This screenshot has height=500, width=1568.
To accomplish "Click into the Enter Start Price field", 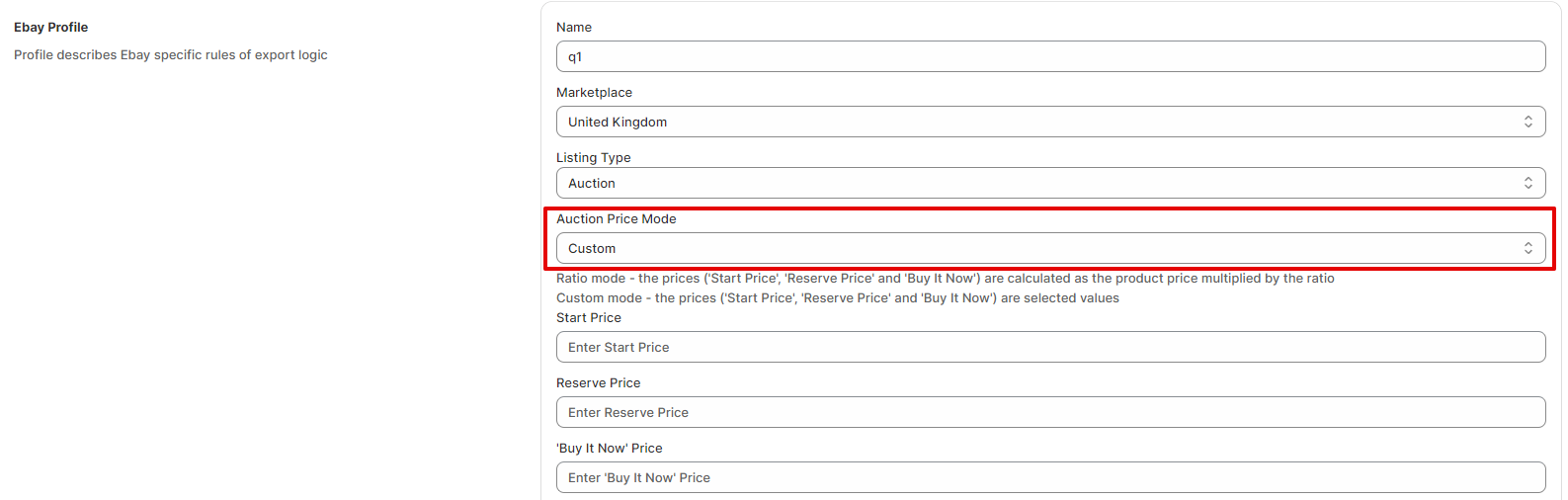I will point(1050,347).
